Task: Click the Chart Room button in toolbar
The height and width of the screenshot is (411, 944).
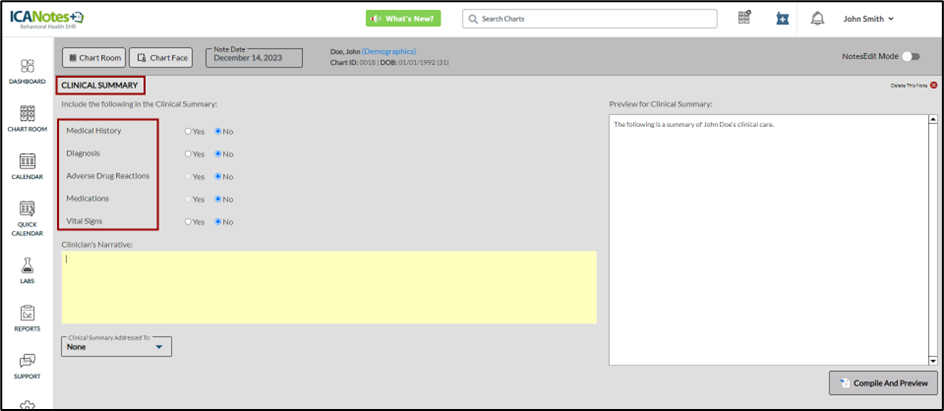Action: click(94, 58)
